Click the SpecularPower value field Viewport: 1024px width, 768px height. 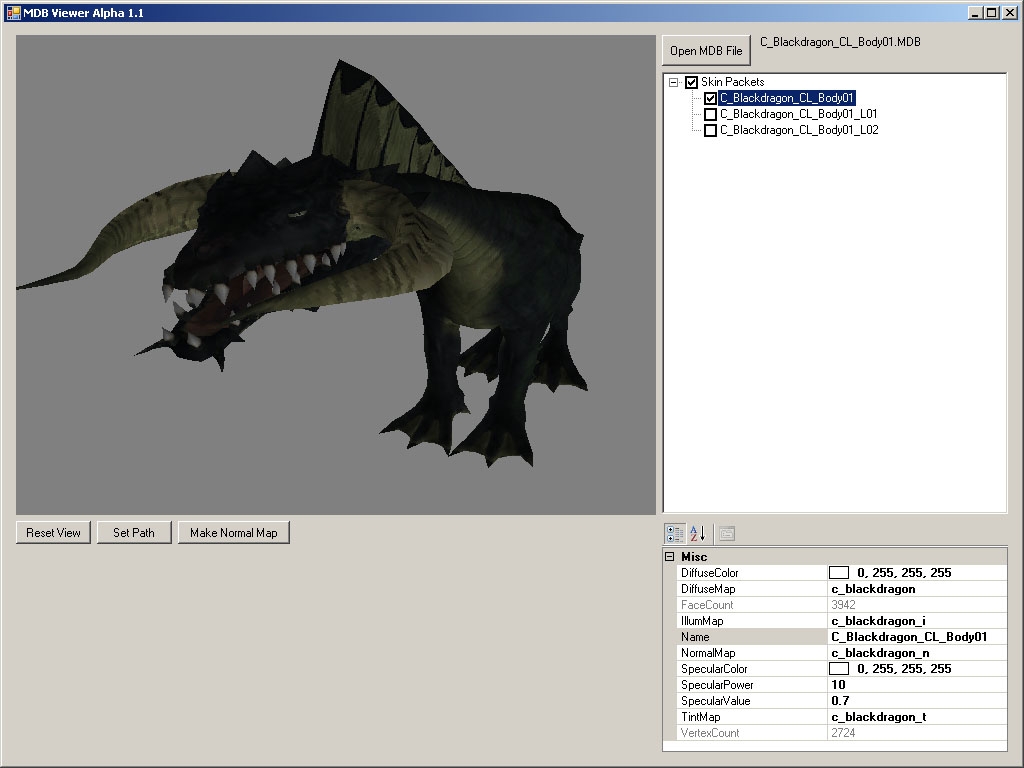915,685
